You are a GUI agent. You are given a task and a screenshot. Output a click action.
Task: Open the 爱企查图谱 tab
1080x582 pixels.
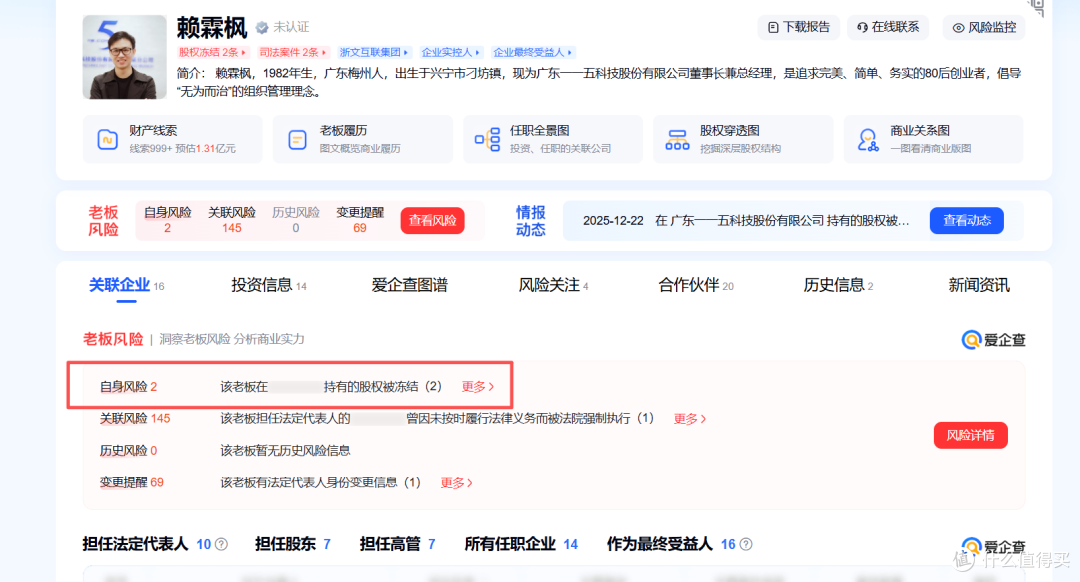coord(410,285)
